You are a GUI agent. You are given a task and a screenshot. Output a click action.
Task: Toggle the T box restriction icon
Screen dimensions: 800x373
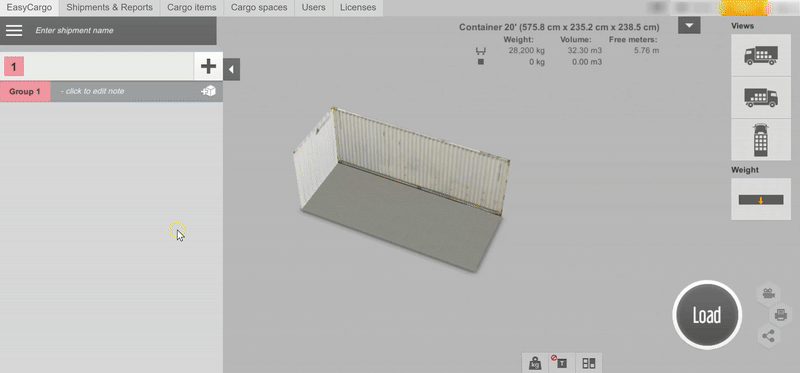pyautogui.click(x=562, y=363)
